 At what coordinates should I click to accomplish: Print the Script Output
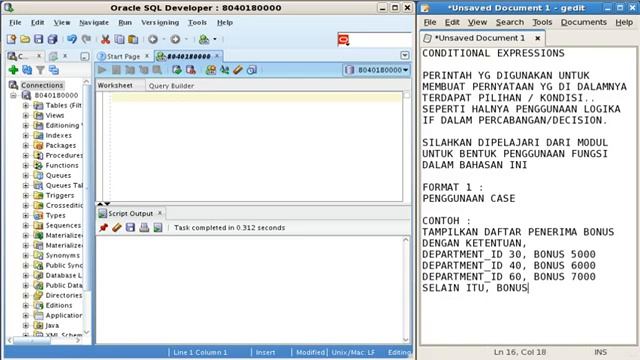click(144, 228)
